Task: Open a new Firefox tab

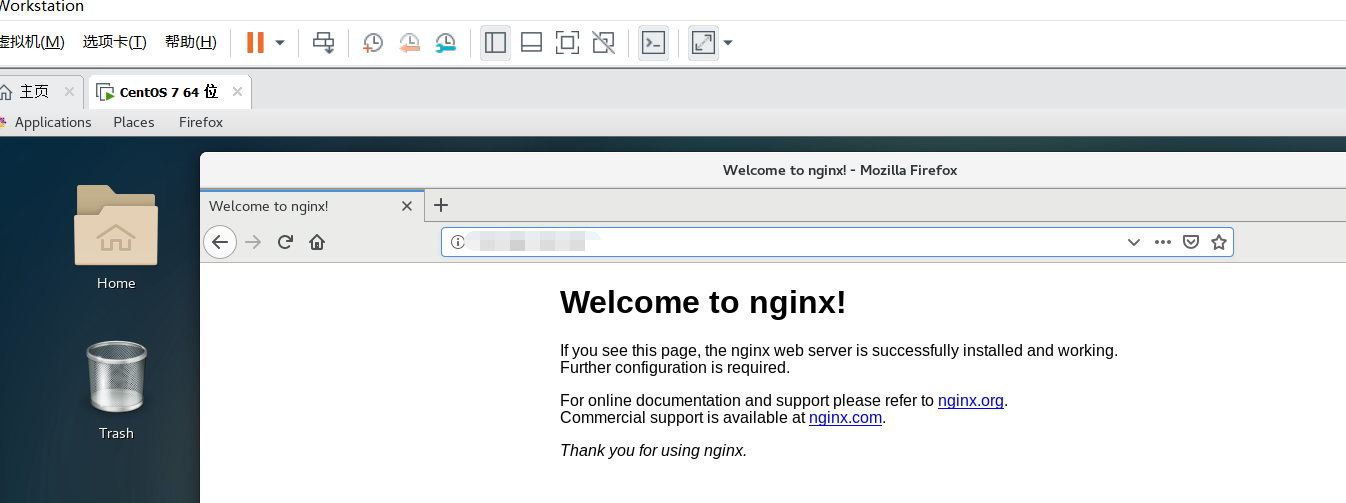Action: coord(441,205)
